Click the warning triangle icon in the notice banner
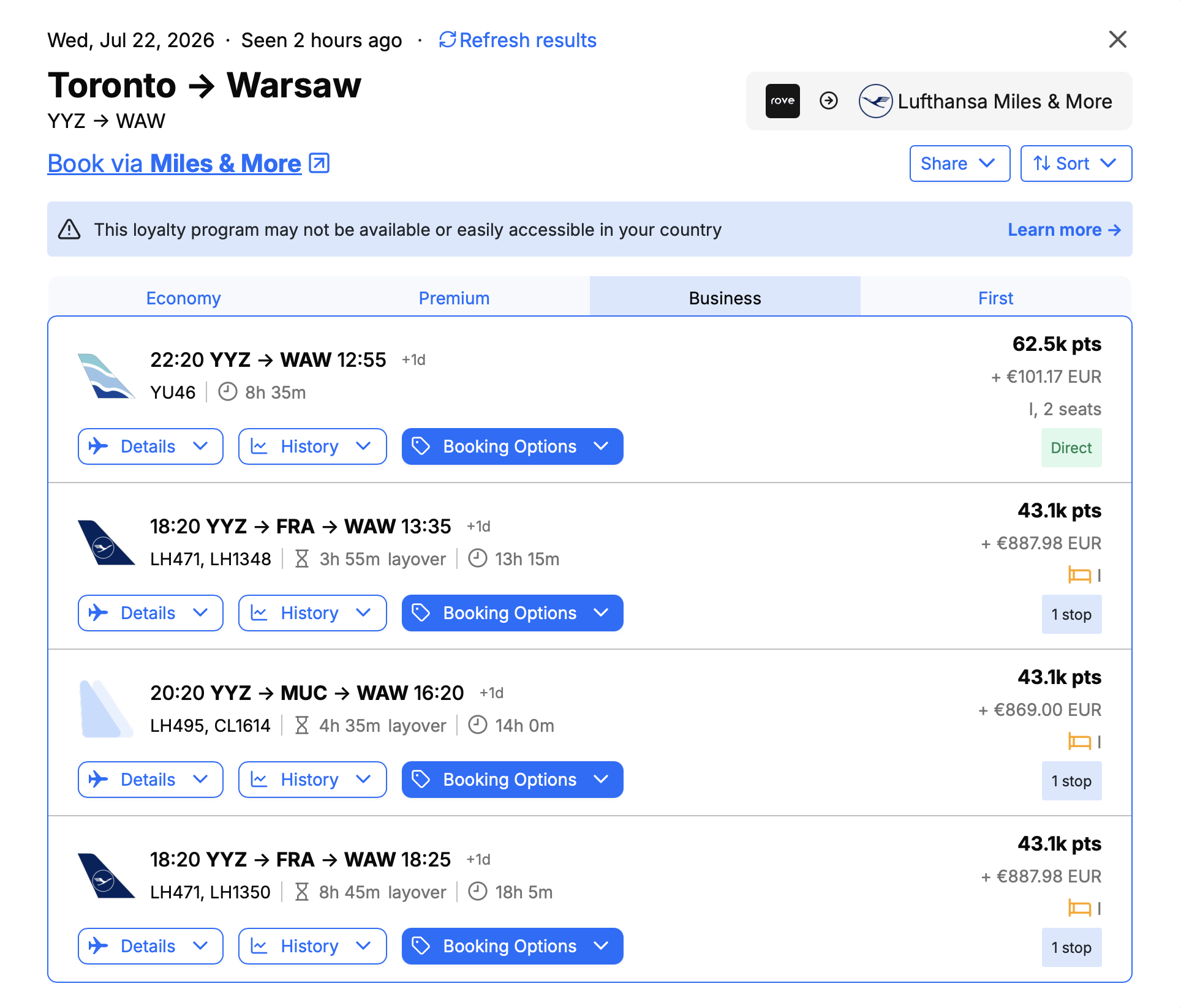The image size is (1181, 1008). 69,230
